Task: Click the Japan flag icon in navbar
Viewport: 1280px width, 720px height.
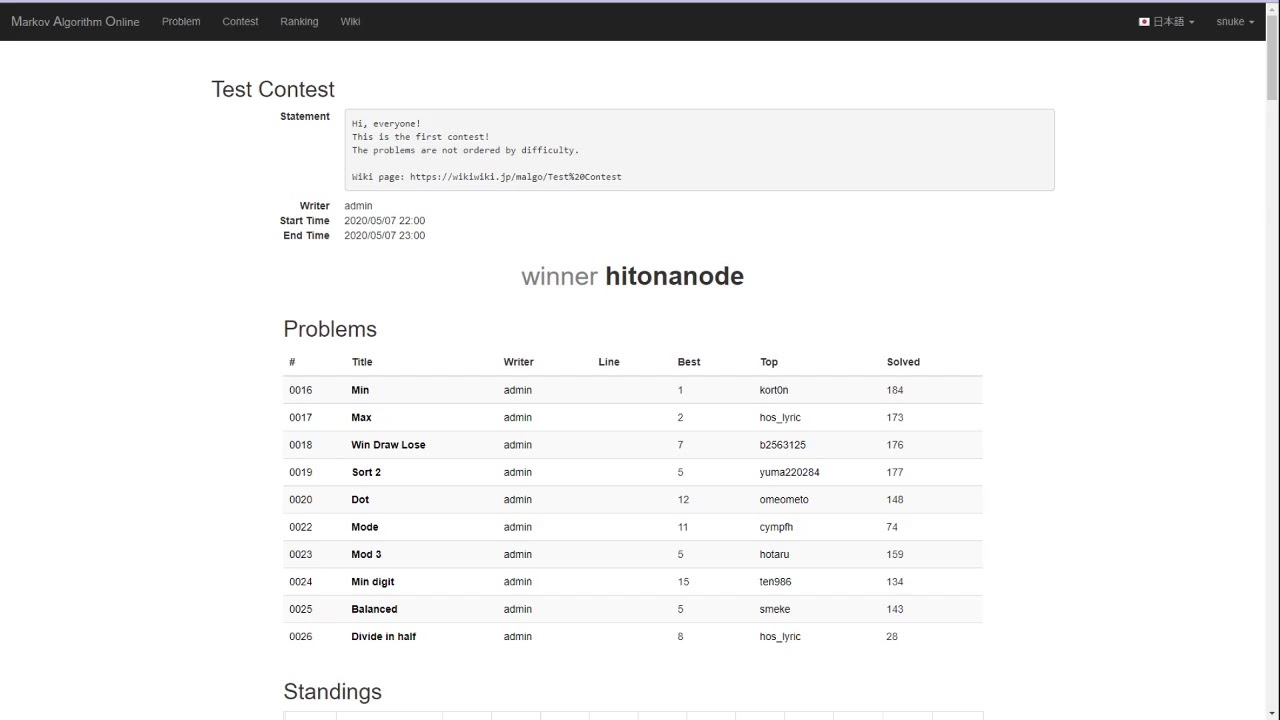Action: tap(1144, 21)
